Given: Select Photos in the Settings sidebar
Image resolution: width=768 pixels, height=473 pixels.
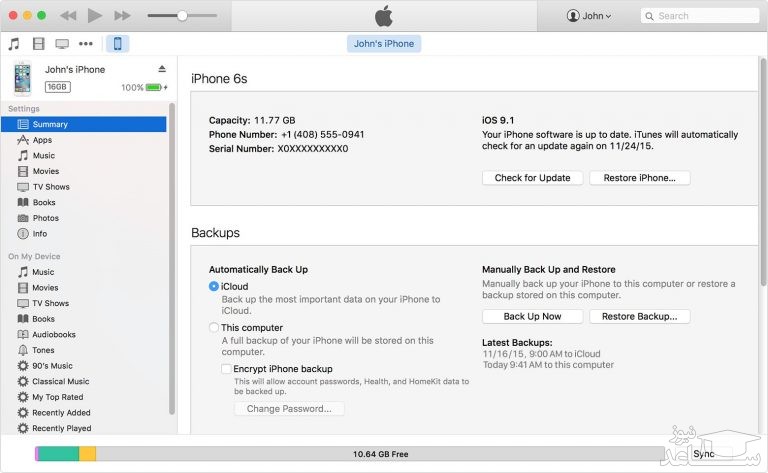Looking at the screenshot, I should (45, 218).
